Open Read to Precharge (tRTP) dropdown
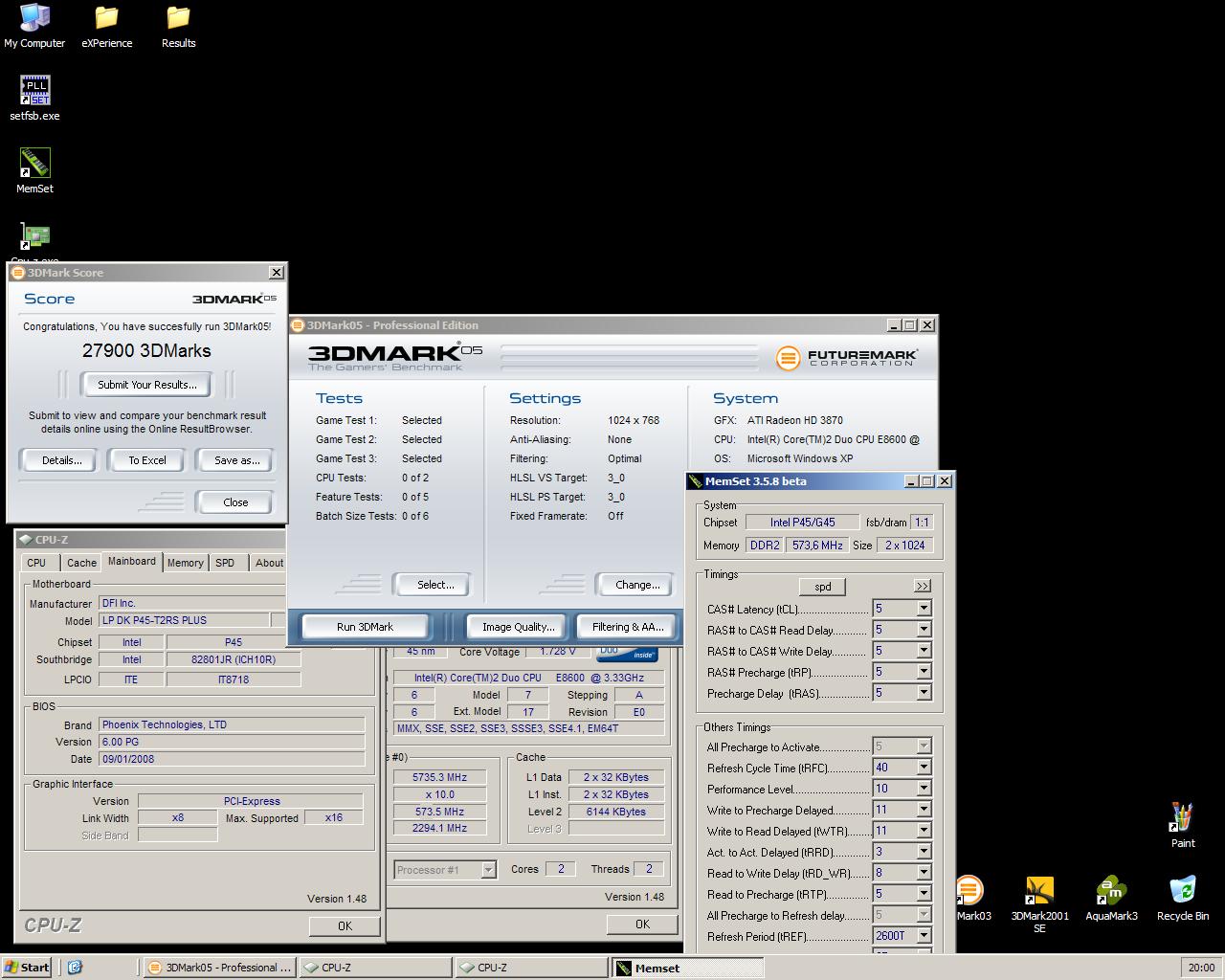This screenshot has height=980, width=1225. [924, 894]
